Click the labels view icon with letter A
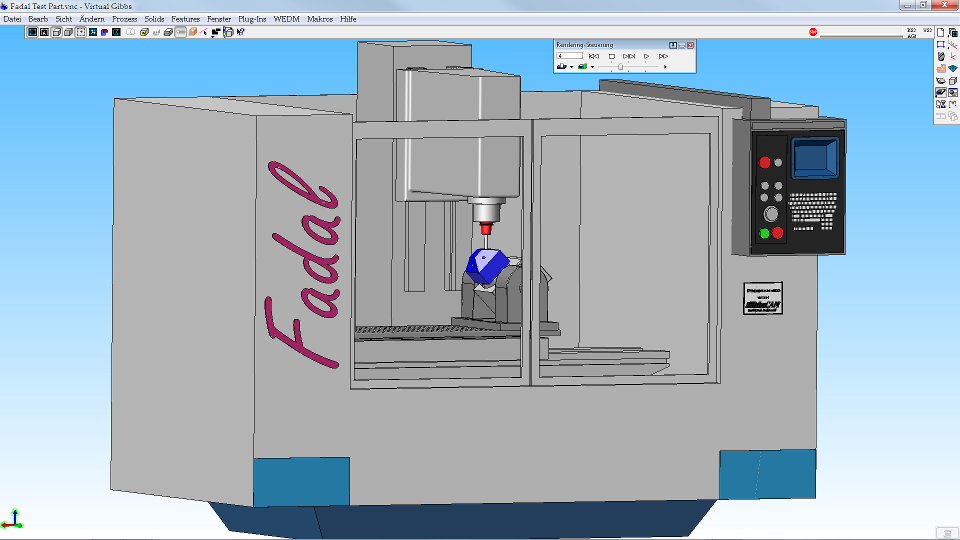This screenshot has width=960, height=540. 44,32
